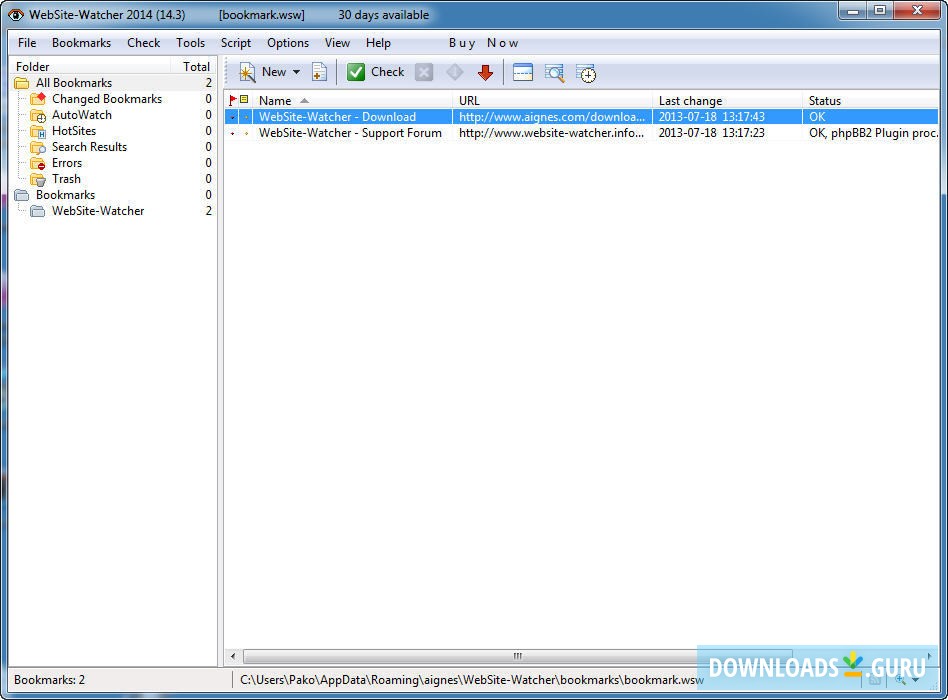The image size is (948, 700).
Task: Click the add bookmark page icon
Action: coord(319,73)
